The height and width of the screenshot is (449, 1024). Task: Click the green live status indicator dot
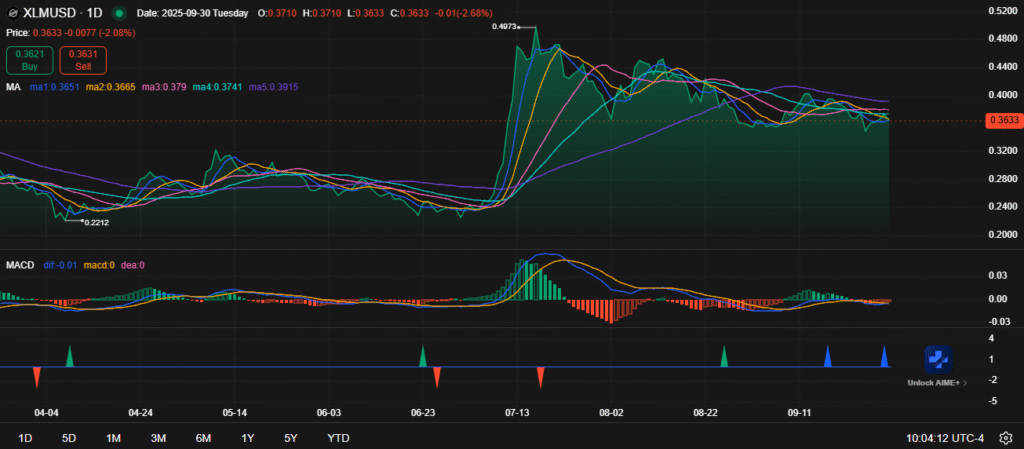[119, 14]
